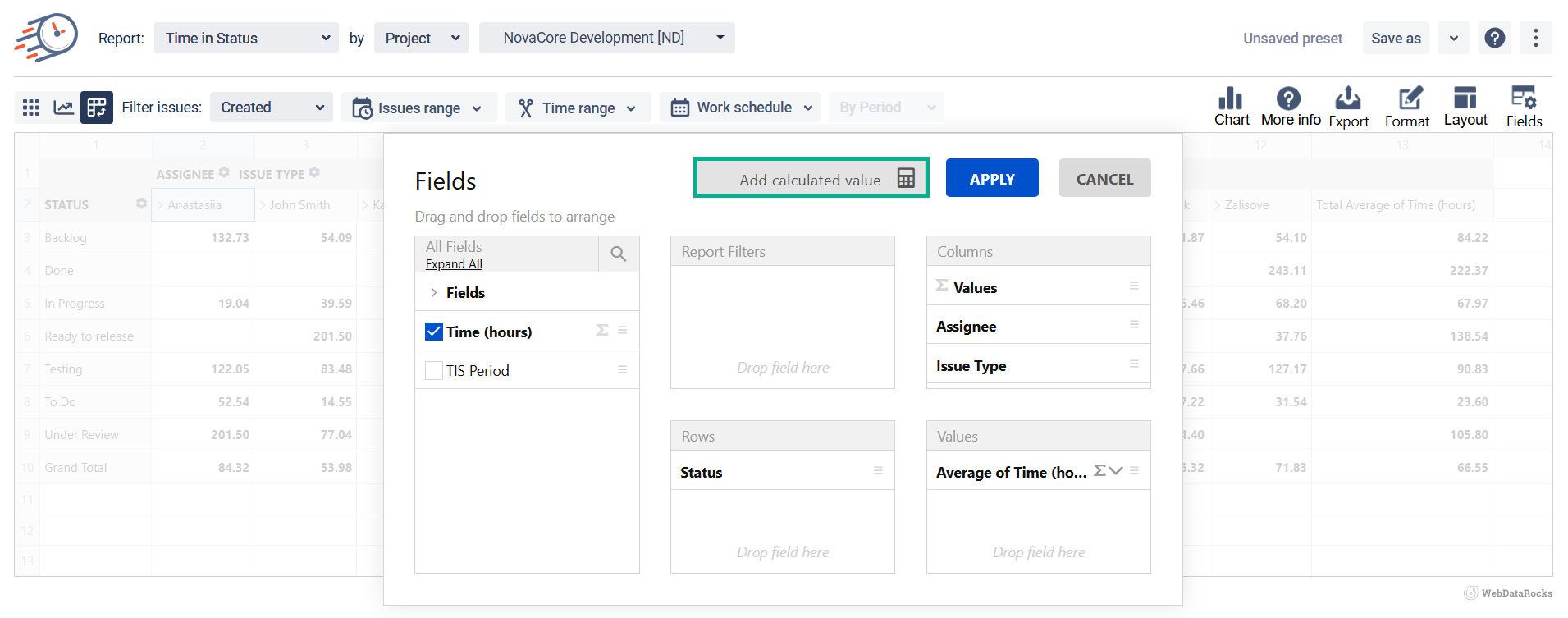Open the Issues range menu
The height and width of the screenshot is (618, 1568).
[418, 108]
